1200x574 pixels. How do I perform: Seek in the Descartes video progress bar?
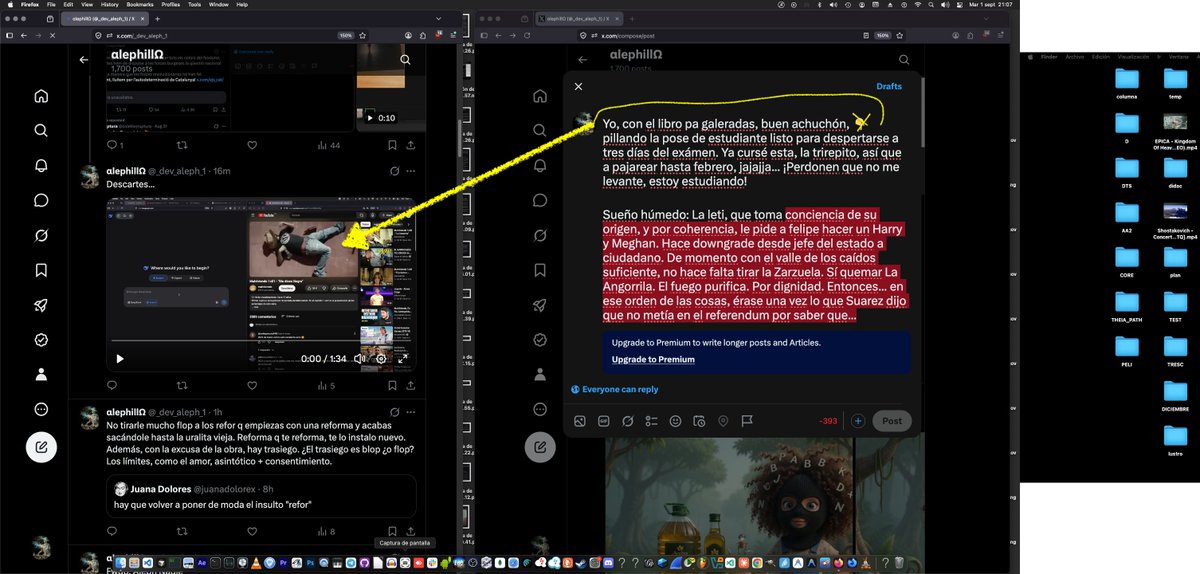(x=261, y=342)
